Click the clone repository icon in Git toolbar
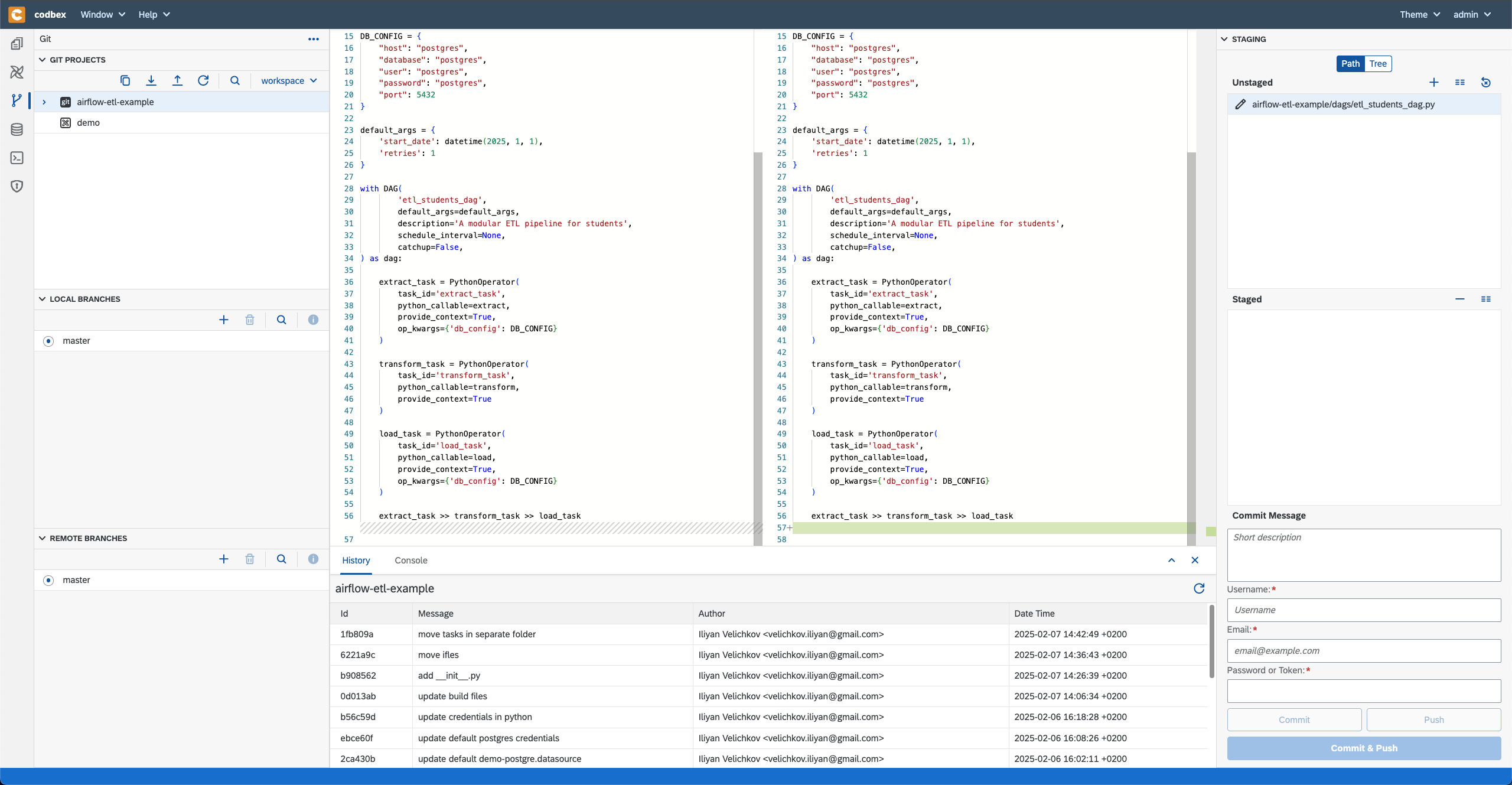This screenshot has height=785, width=1512. click(x=125, y=81)
